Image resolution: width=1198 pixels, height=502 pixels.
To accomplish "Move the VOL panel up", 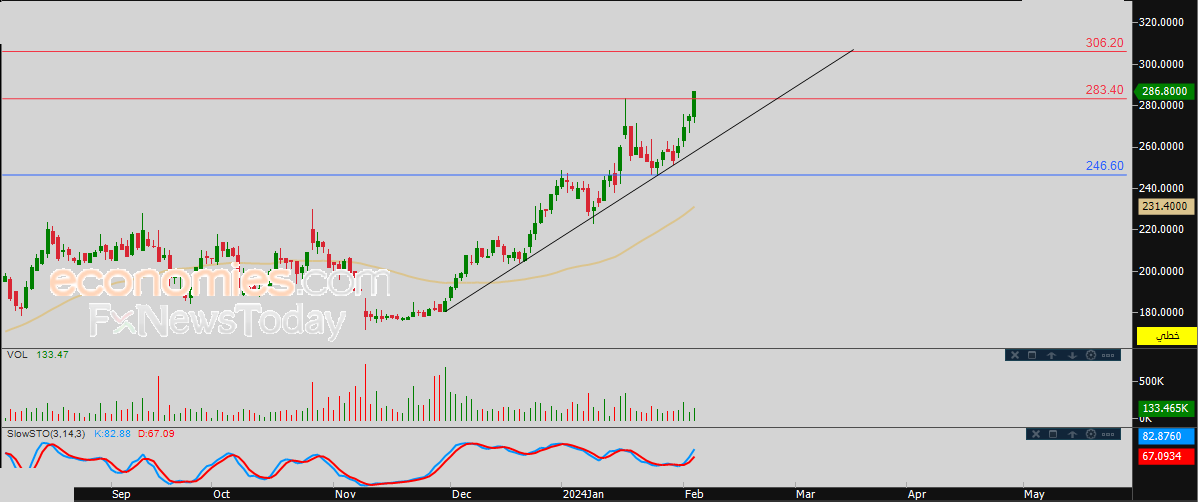I will [x=1051, y=355].
